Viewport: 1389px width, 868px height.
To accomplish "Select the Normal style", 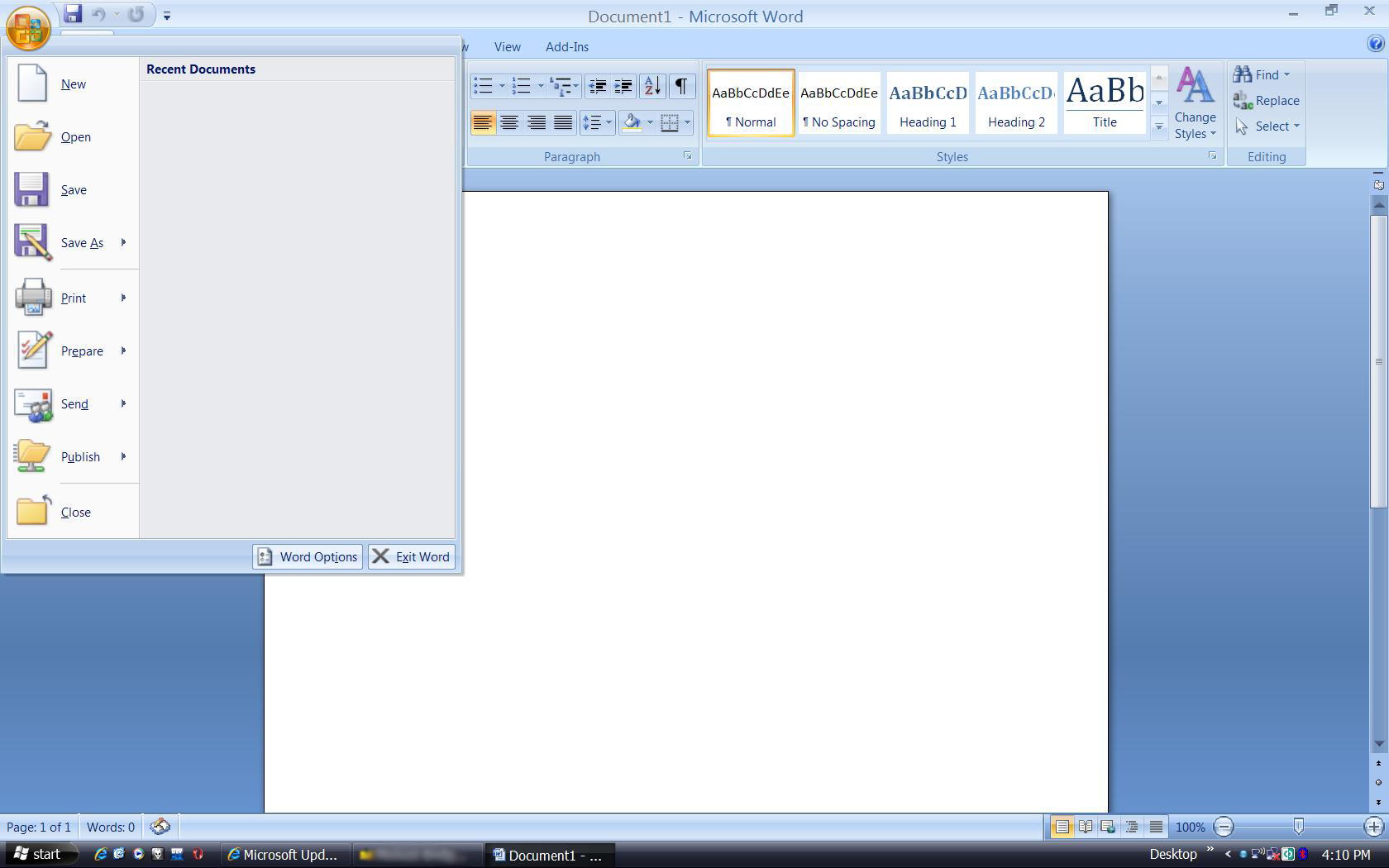I will coord(751,103).
